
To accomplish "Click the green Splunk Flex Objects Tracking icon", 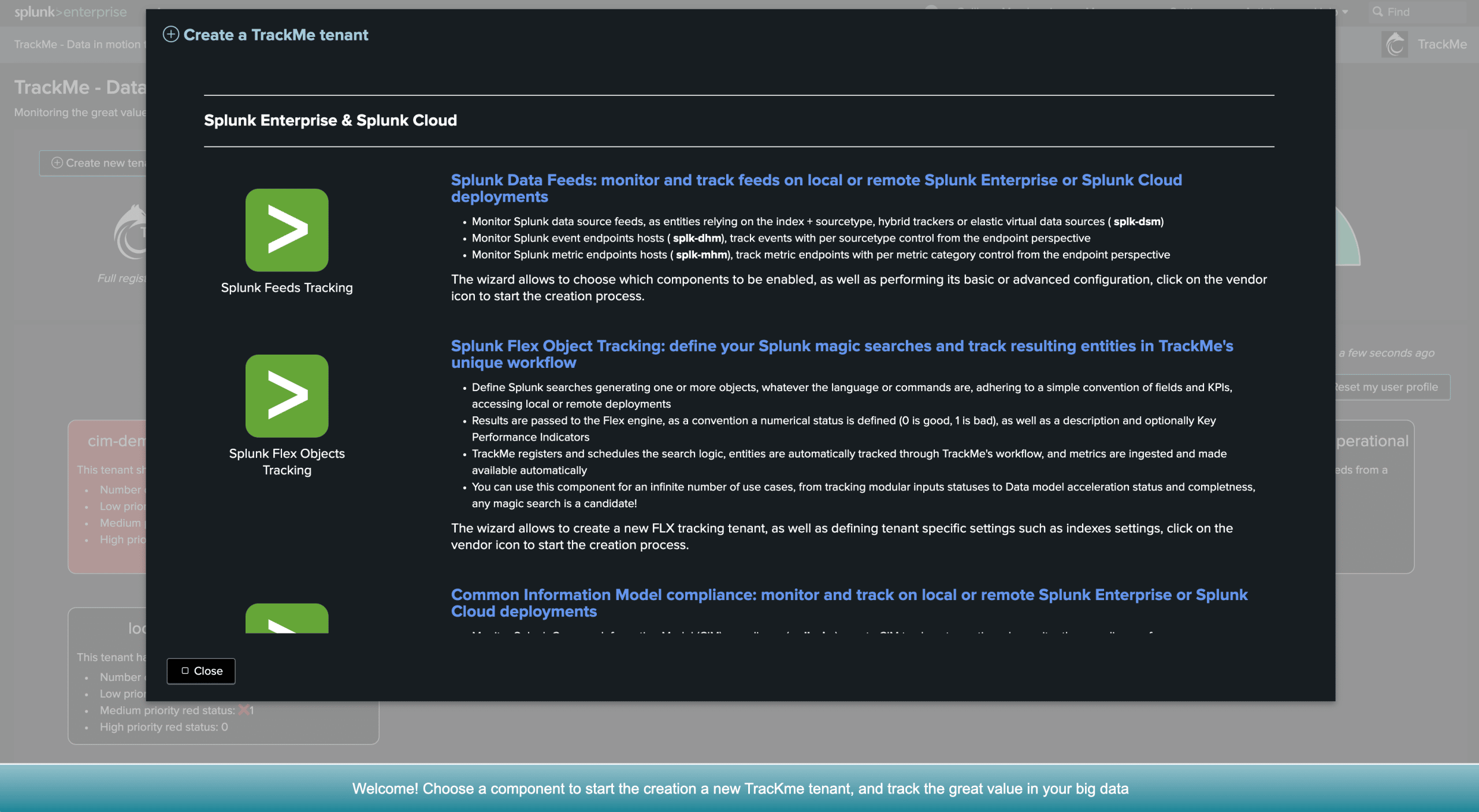I will point(287,396).
